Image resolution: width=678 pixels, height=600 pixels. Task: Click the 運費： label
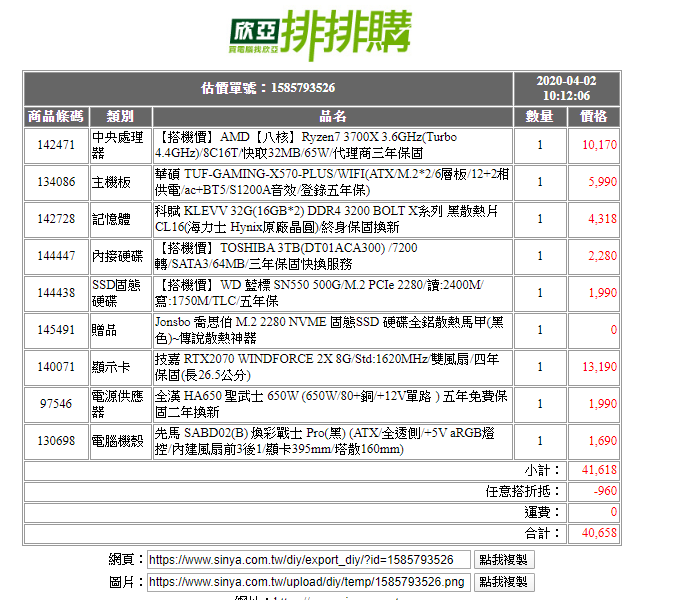coord(542,512)
